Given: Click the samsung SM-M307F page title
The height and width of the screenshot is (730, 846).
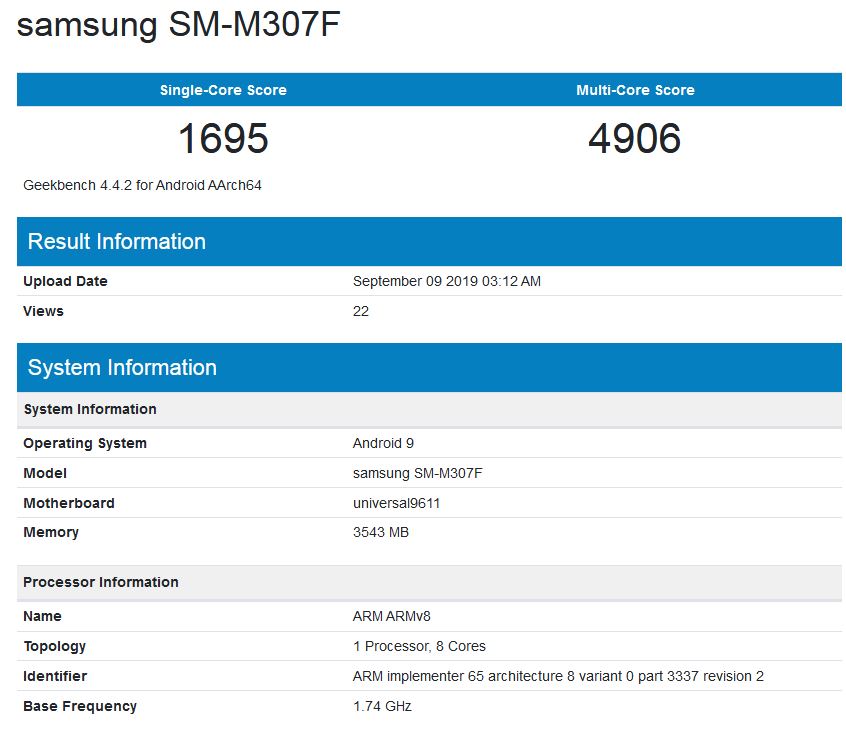Looking at the screenshot, I should tap(179, 25).
